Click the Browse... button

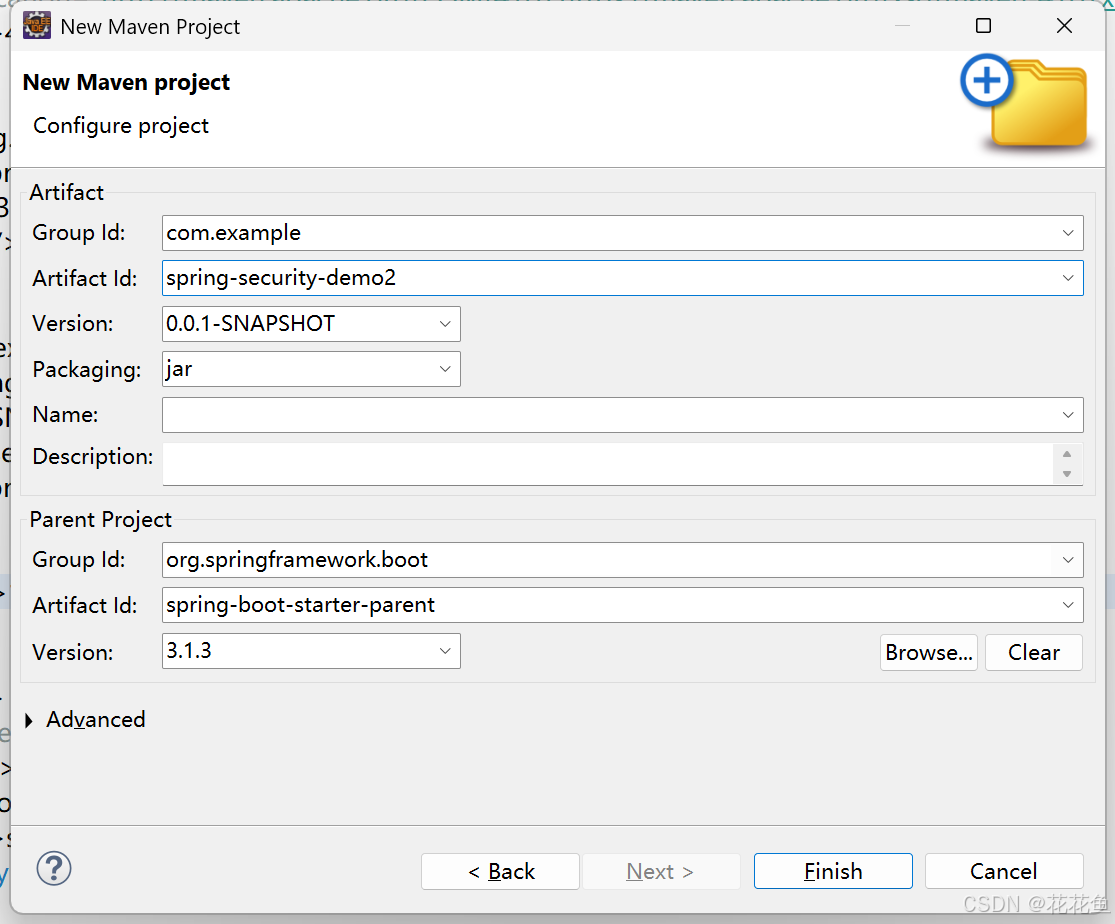[929, 652]
